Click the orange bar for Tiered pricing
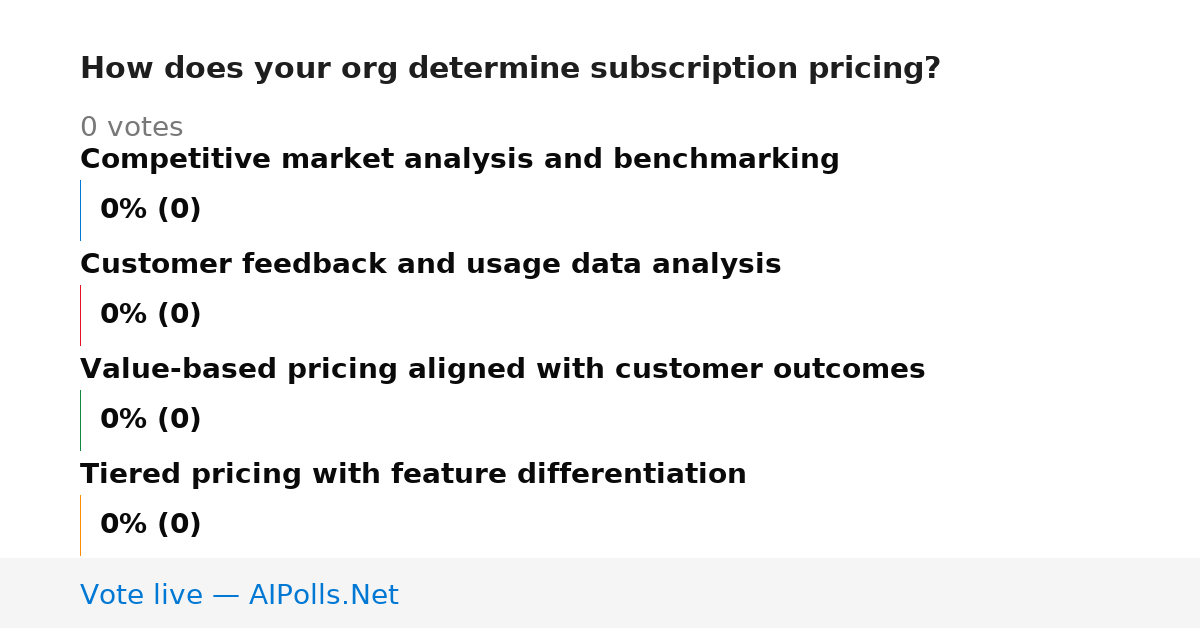The height and width of the screenshot is (628, 1200). (x=80, y=525)
